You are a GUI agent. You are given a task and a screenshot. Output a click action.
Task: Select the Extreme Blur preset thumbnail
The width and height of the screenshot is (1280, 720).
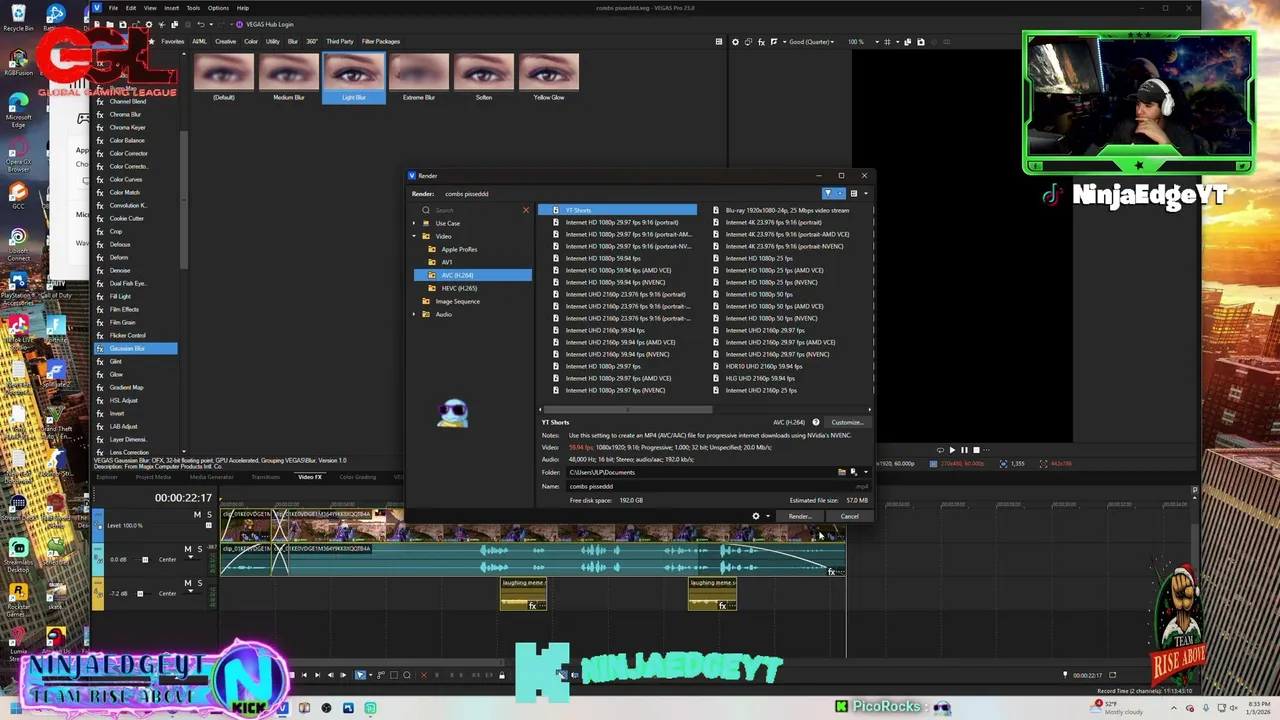click(419, 78)
